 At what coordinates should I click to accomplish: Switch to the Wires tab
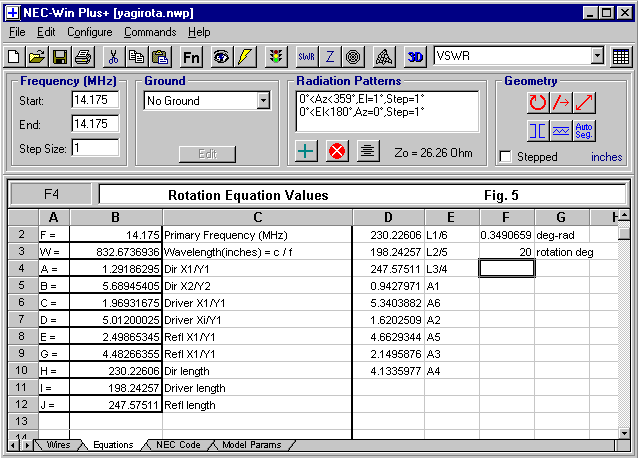(56, 445)
